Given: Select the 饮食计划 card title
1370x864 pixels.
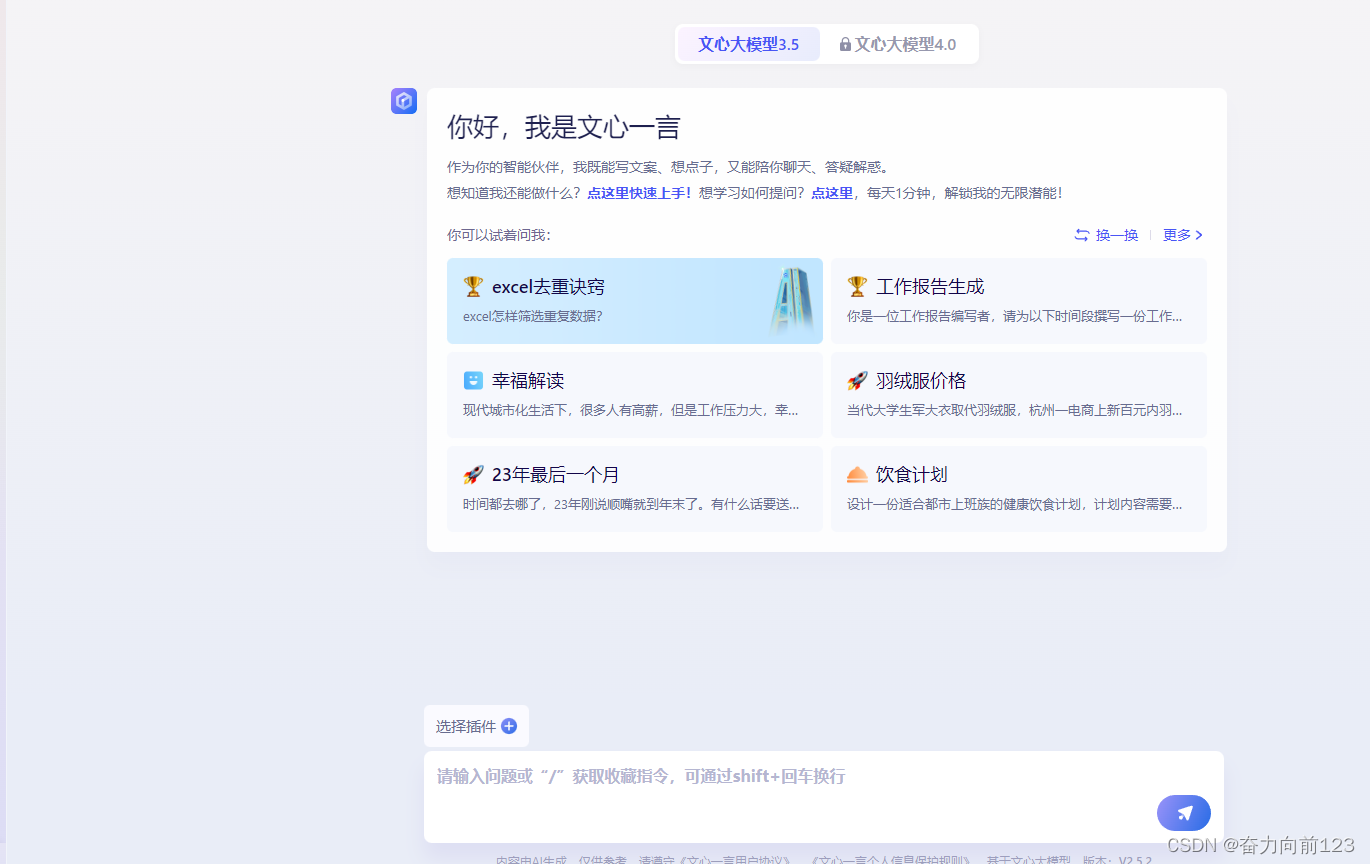Looking at the screenshot, I should pos(912,475).
